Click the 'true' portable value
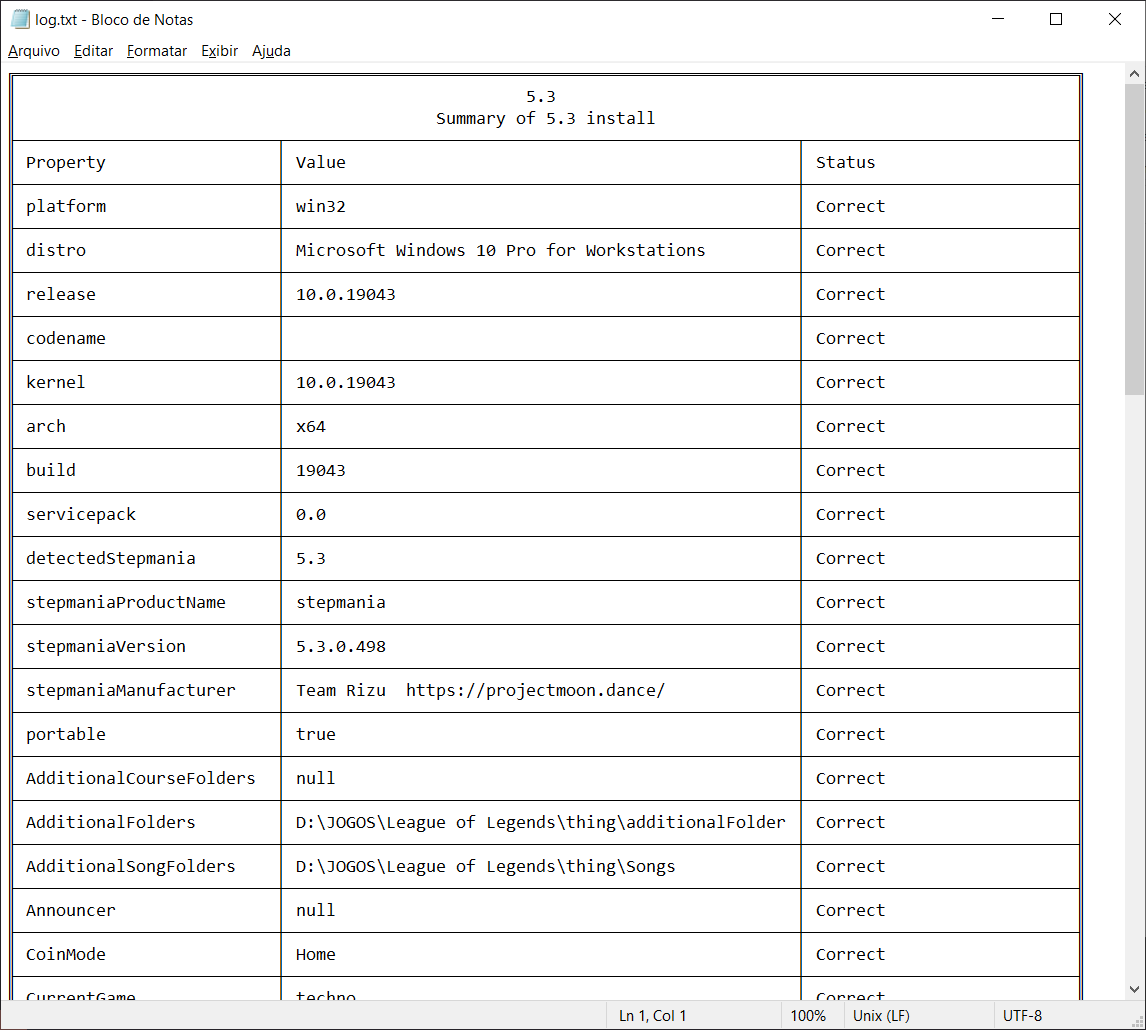Image resolution: width=1146 pixels, height=1030 pixels. (315, 734)
